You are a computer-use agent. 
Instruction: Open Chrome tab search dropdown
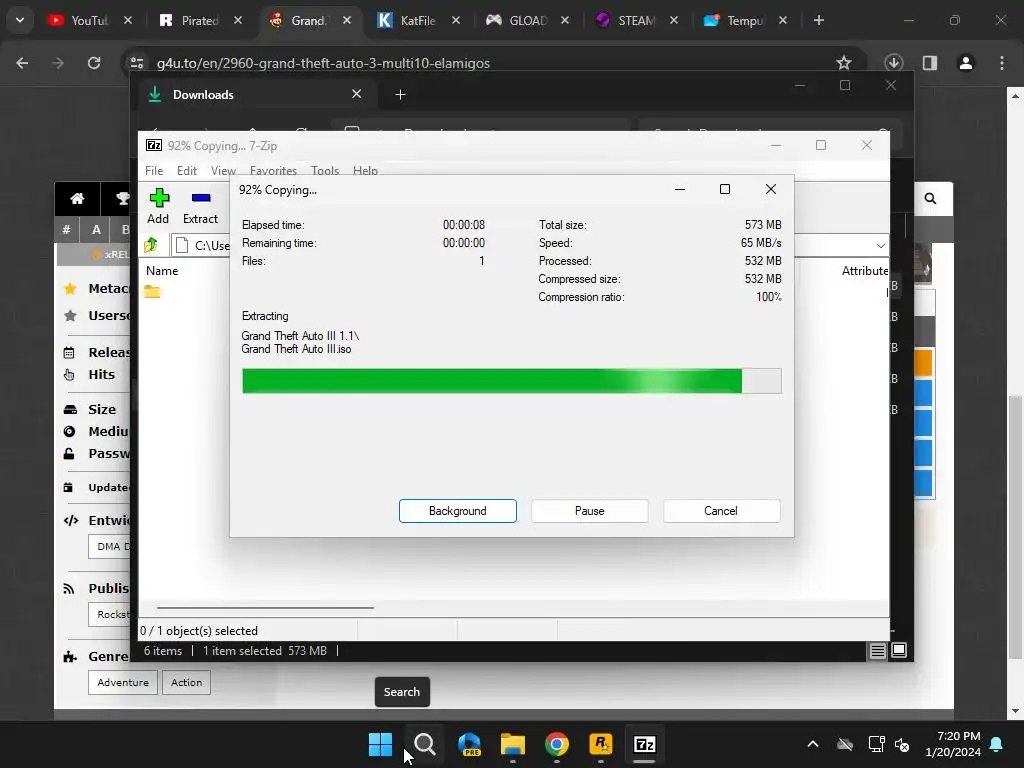coord(20,20)
